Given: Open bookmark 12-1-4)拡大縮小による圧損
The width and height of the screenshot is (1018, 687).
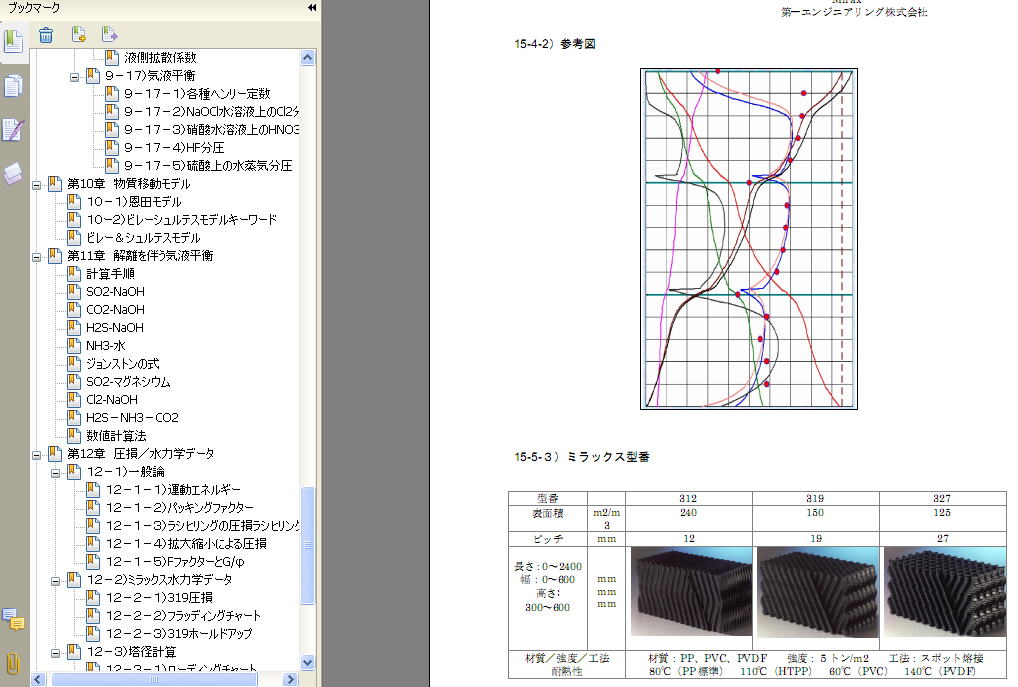Looking at the screenshot, I should coord(186,543).
